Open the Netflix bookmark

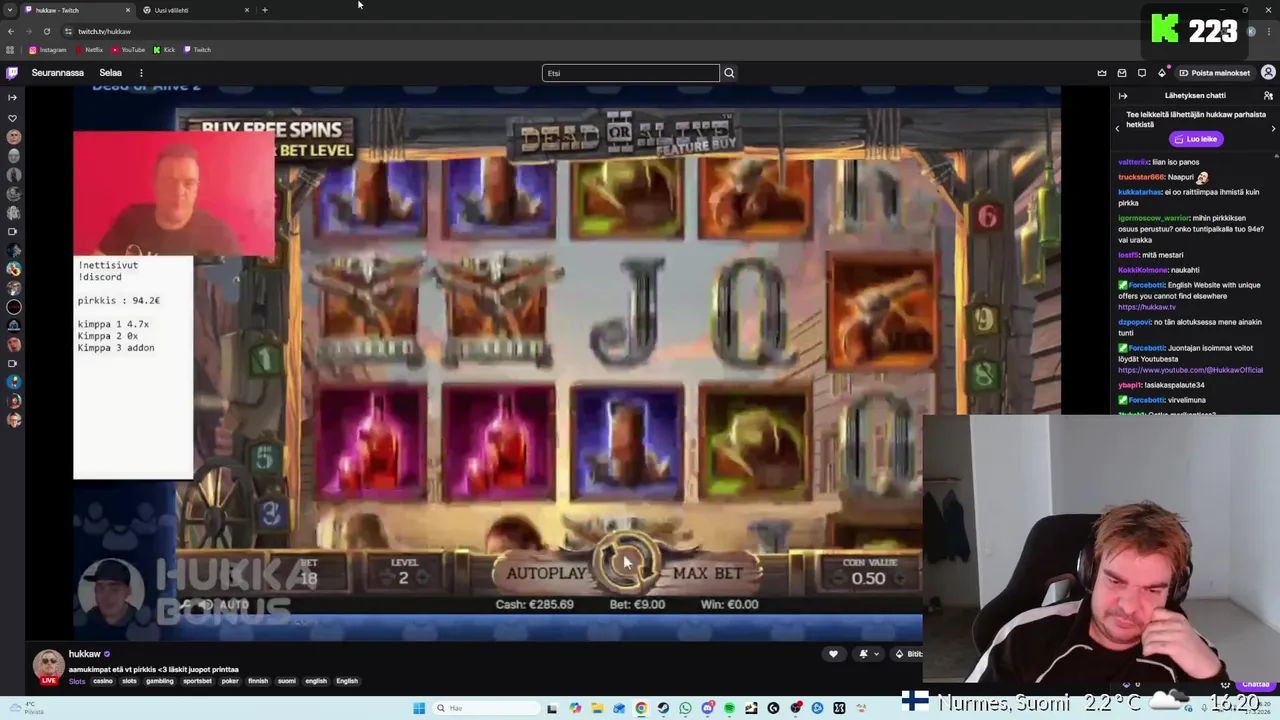(x=89, y=50)
